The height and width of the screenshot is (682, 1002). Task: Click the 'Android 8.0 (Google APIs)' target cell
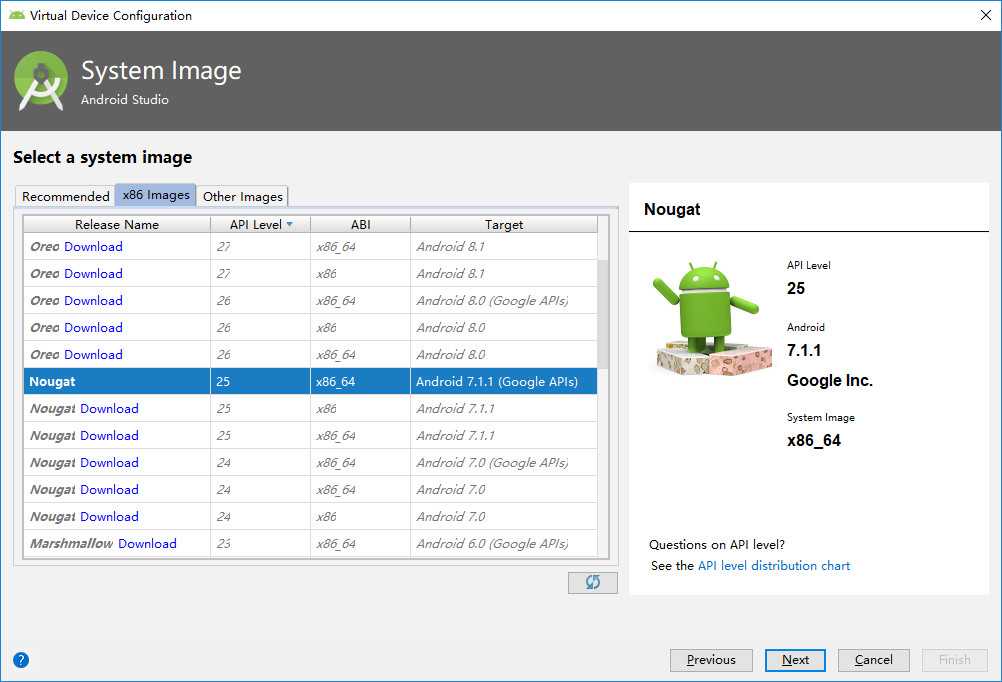coord(504,300)
